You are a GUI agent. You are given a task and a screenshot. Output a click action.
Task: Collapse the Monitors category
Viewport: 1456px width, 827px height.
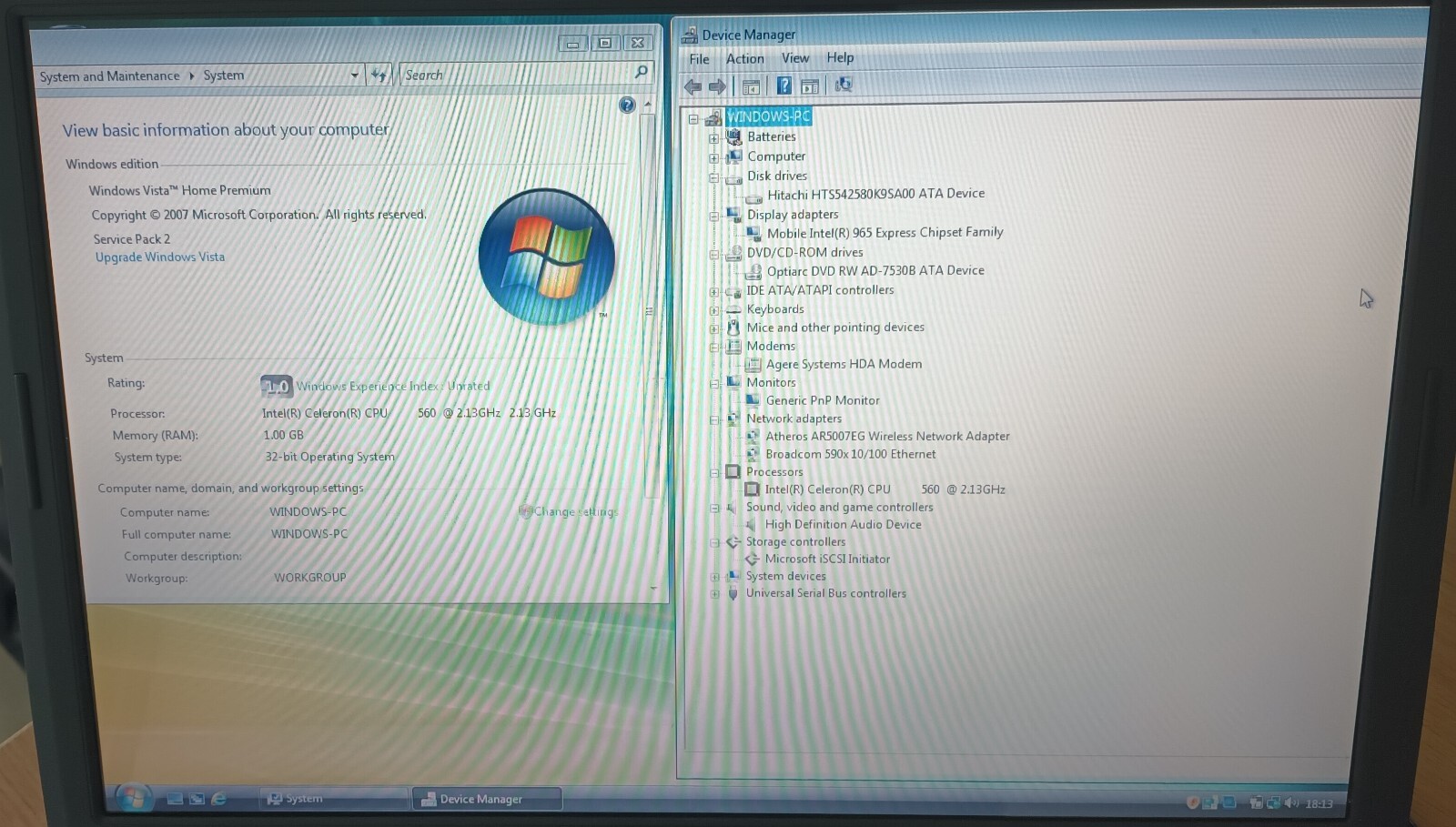[714, 383]
